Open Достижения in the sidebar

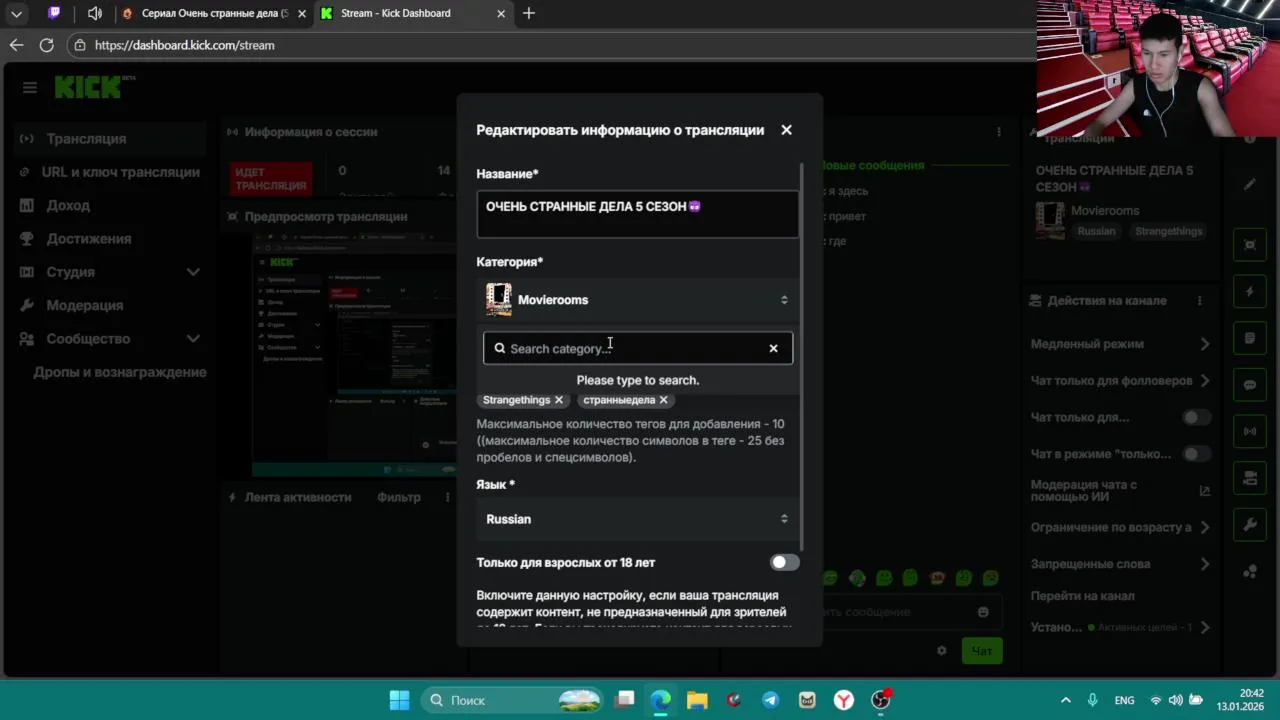tap(110, 239)
